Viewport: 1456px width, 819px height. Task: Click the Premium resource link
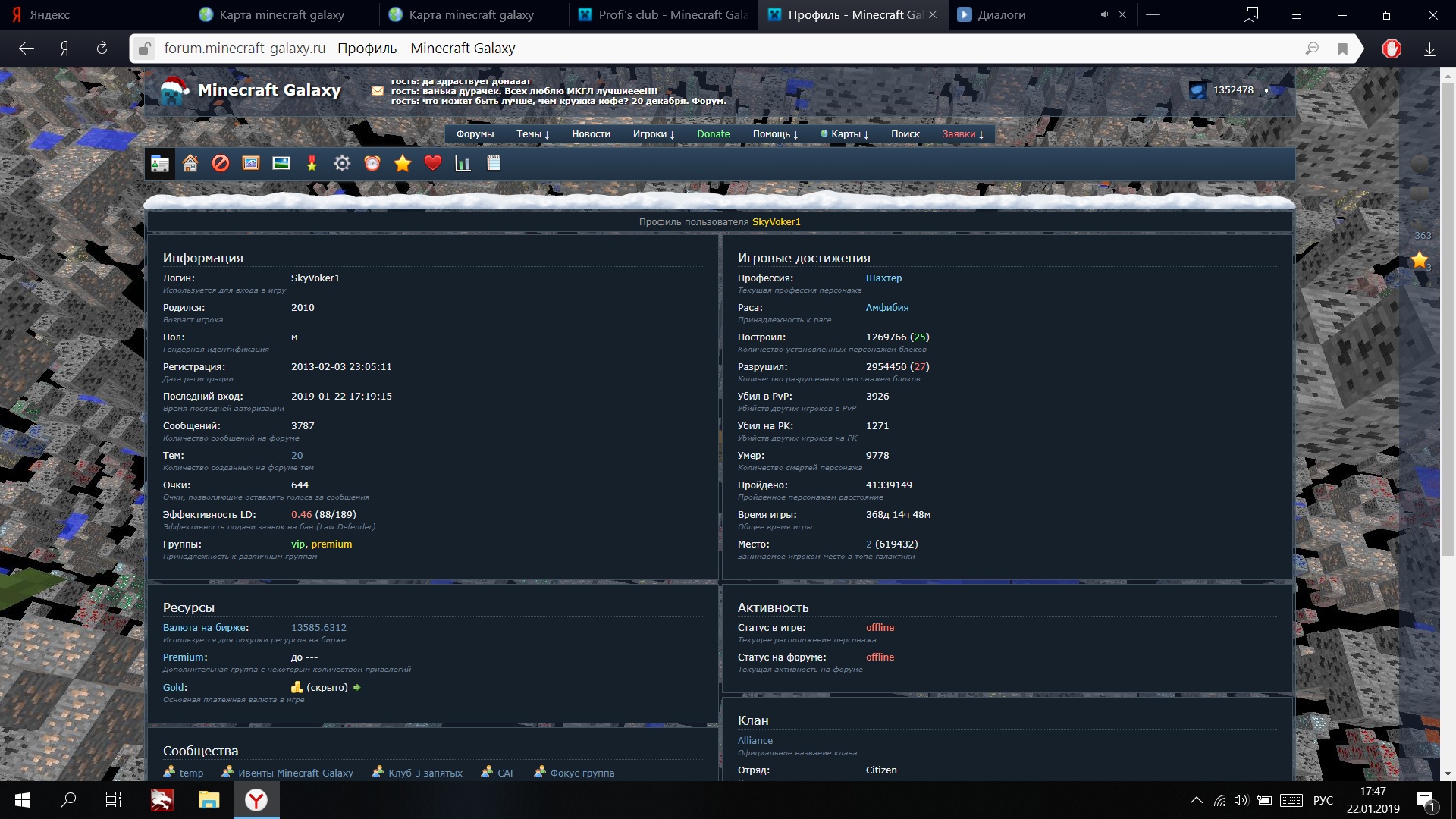coord(184,657)
